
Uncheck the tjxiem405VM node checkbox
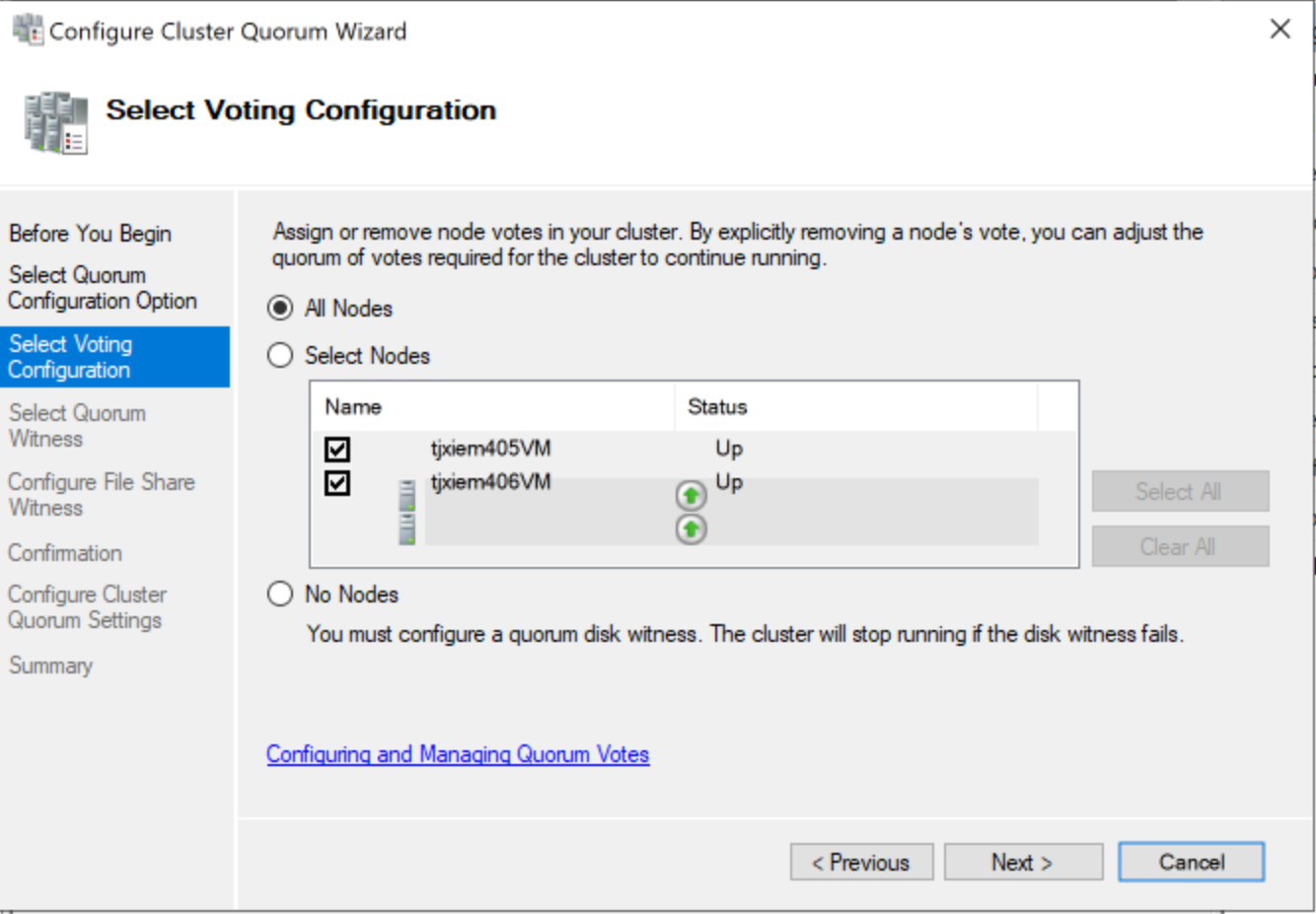click(x=337, y=450)
